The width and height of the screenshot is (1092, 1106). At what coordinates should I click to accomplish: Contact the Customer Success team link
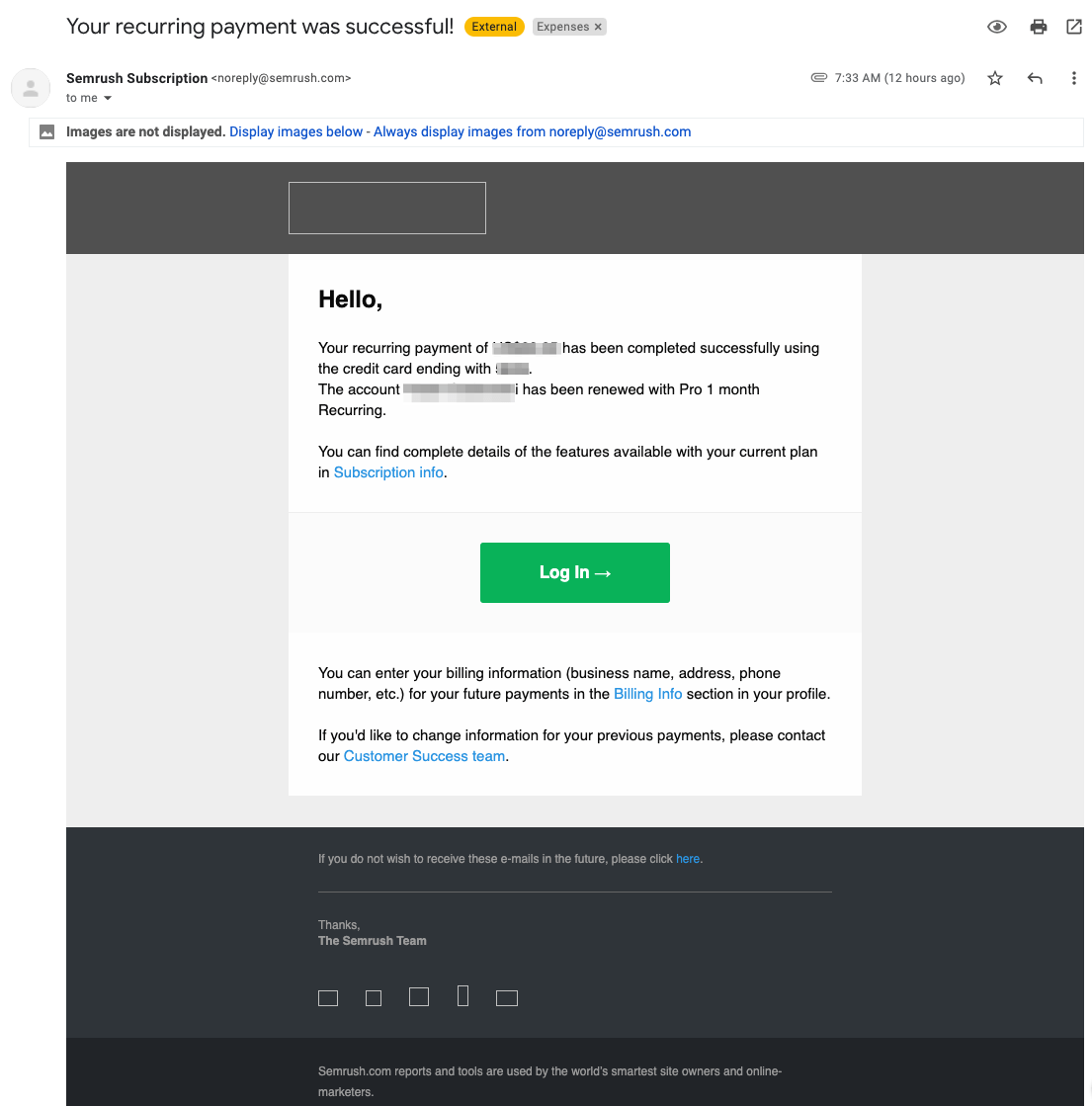(x=424, y=756)
